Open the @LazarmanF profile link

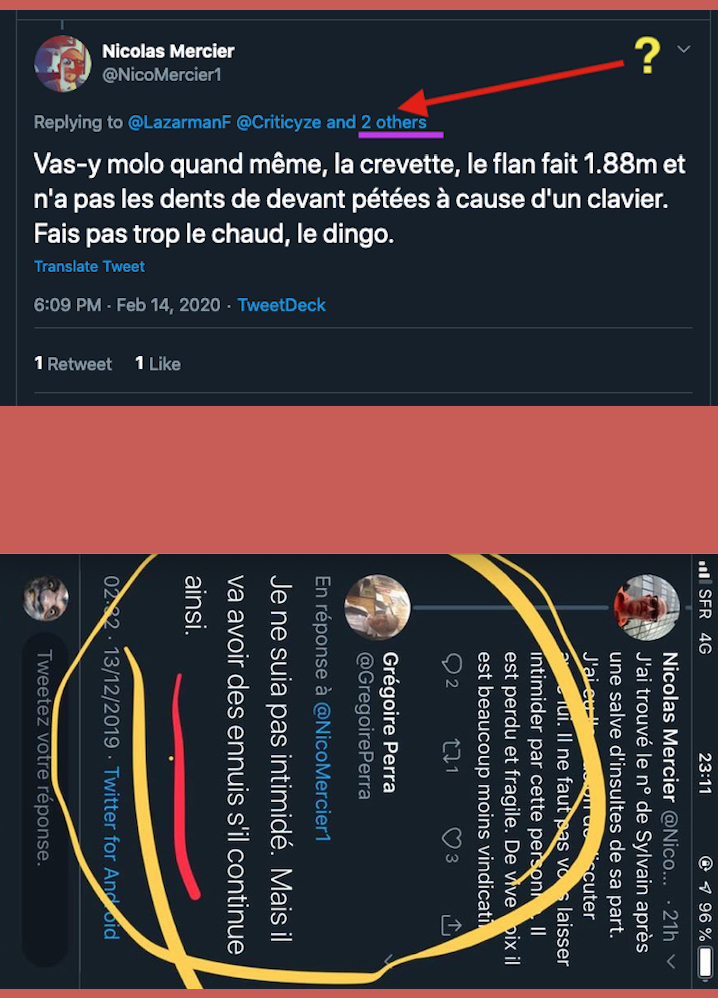(180, 122)
